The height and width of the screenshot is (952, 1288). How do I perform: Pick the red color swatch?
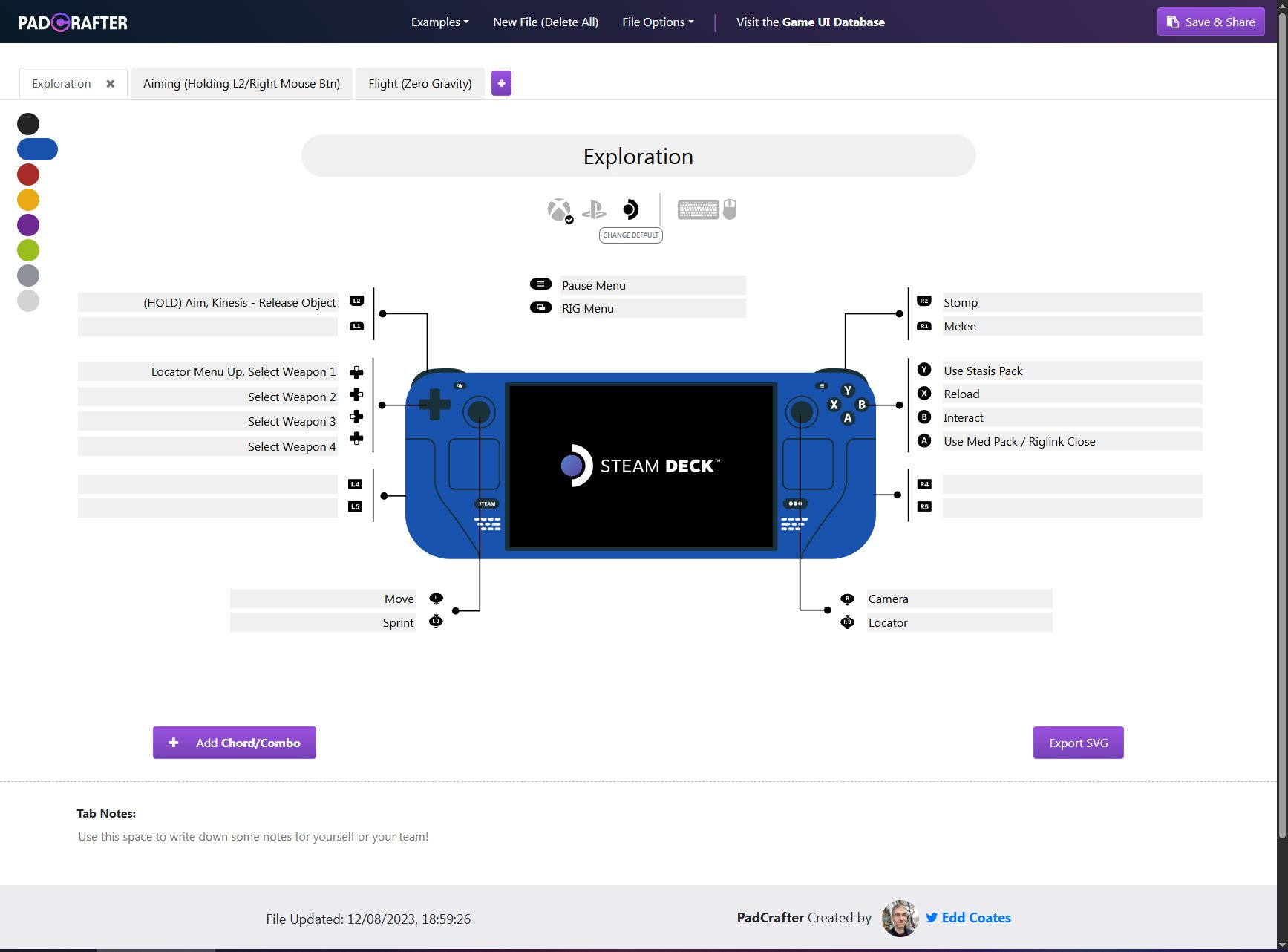(x=28, y=175)
